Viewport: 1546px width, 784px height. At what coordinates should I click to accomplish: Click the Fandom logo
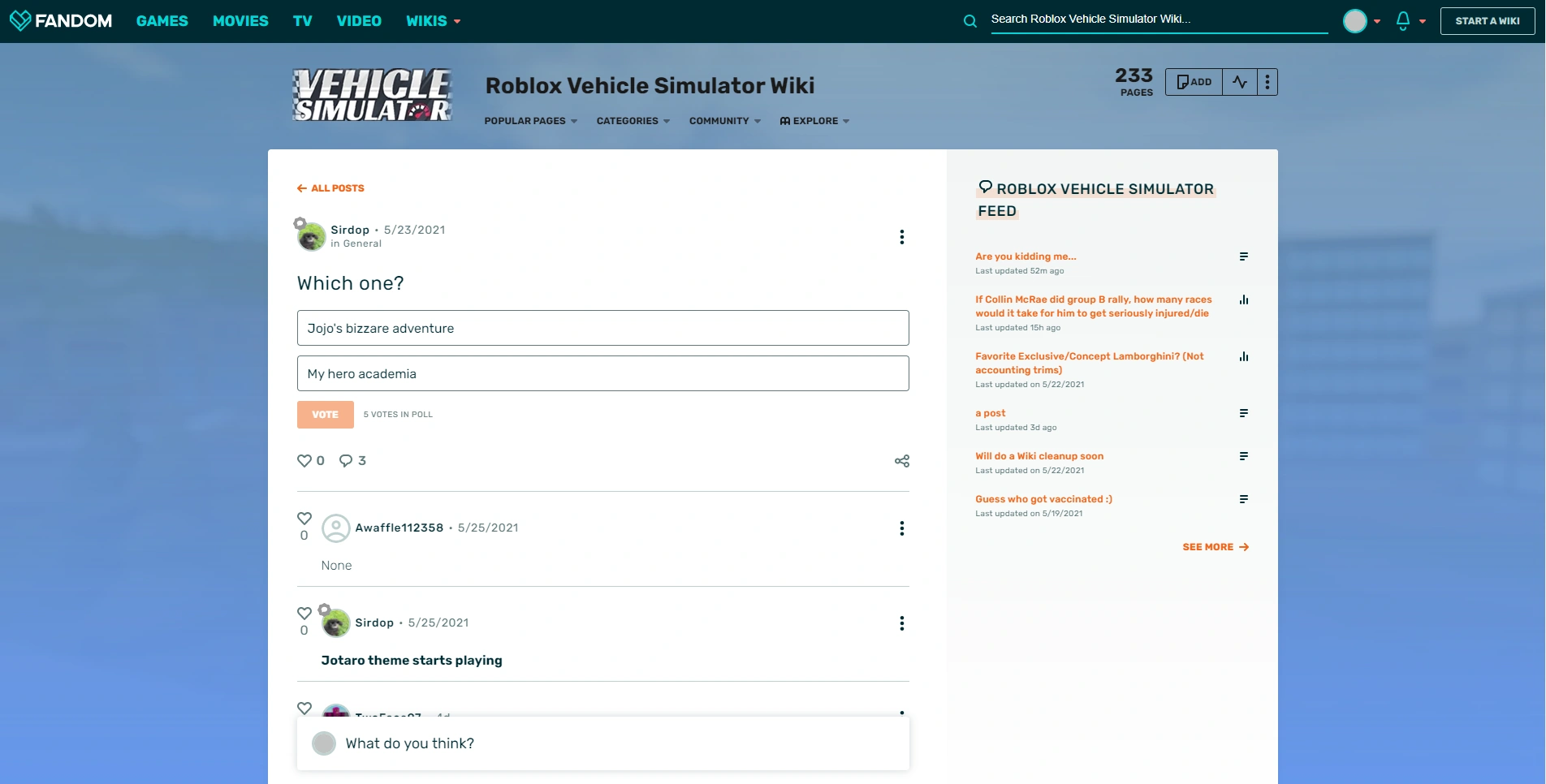tap(61, 20)
